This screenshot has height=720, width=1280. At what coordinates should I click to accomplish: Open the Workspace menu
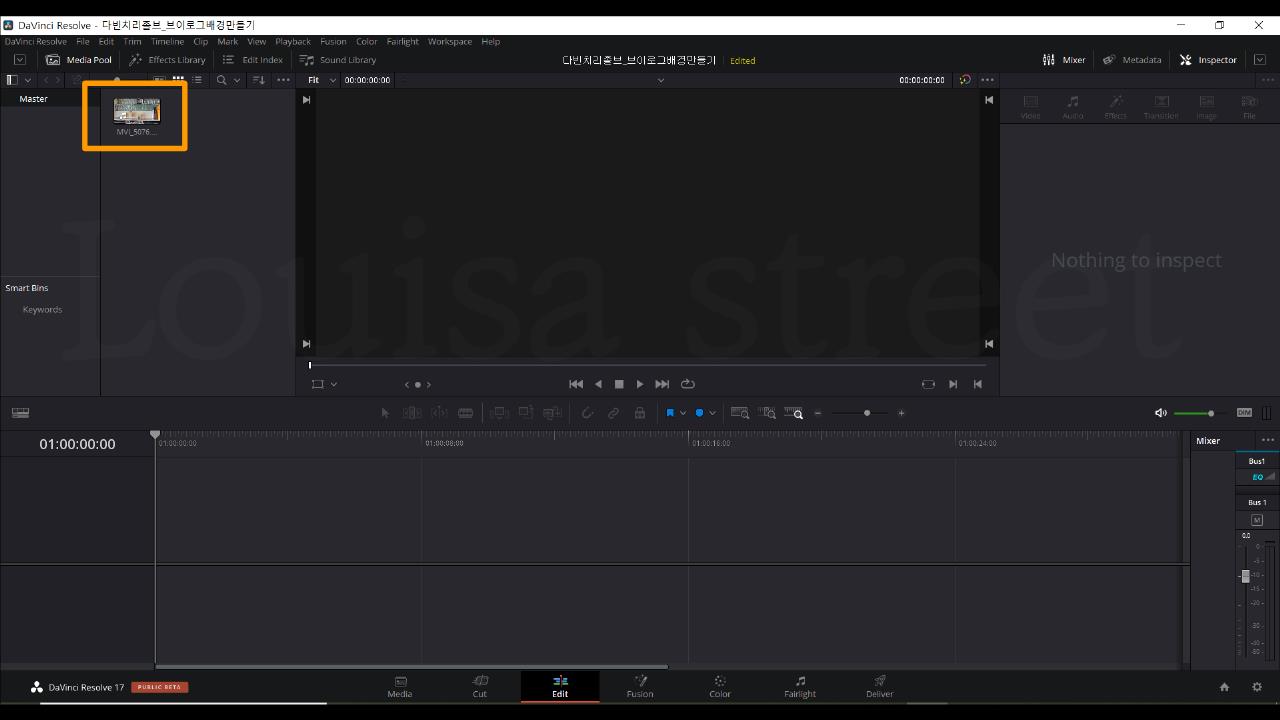pyautogui.click(x=450, y=41)
